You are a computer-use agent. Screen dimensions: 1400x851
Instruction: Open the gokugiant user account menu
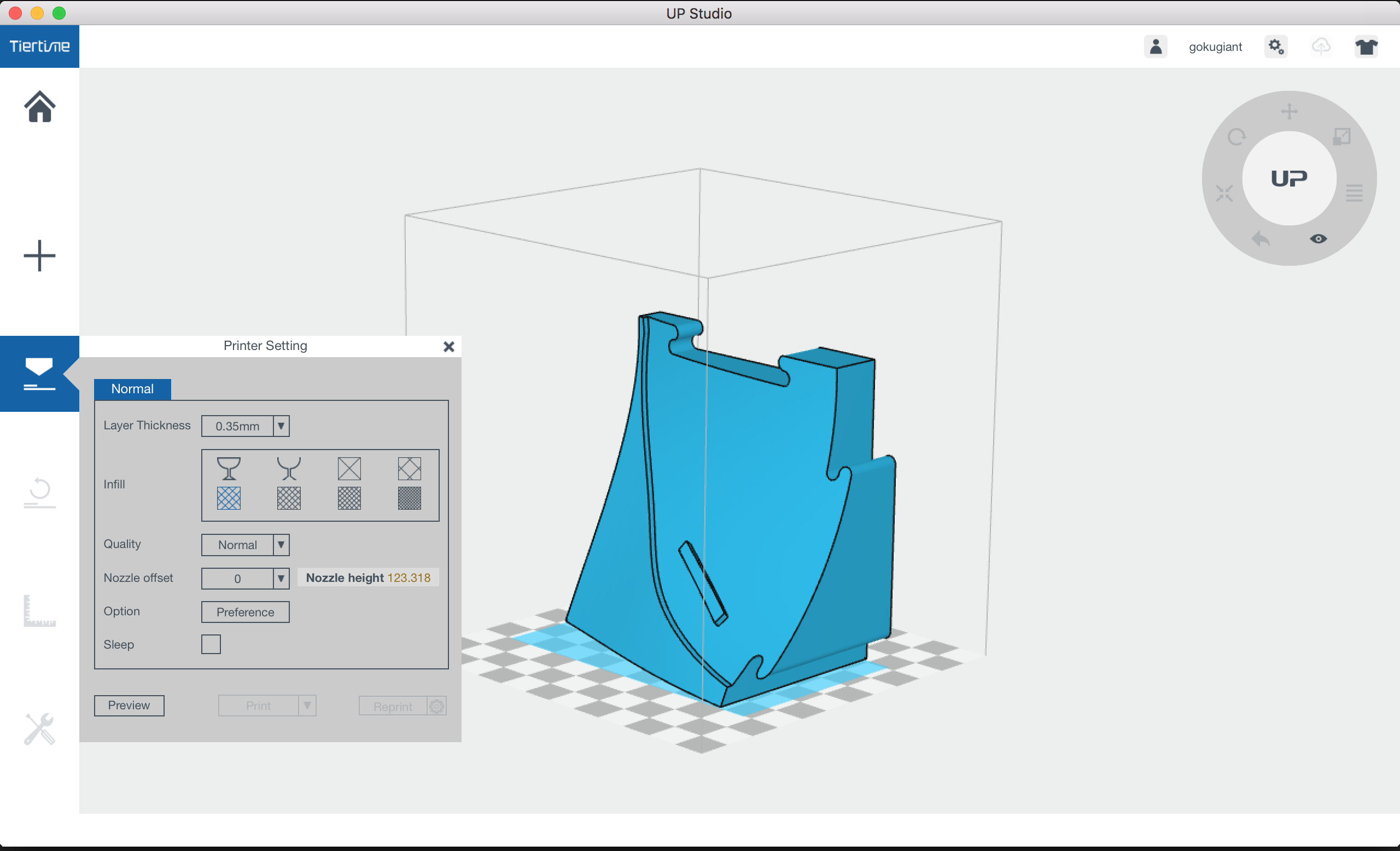pyautogui.click(x=1215, y=46)
